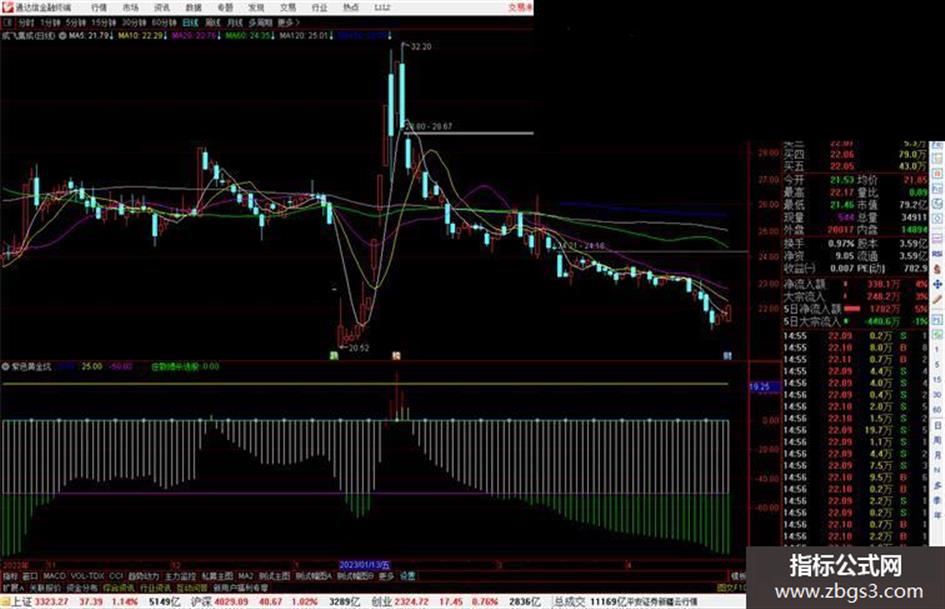Click the 5日净流入额 row

click(855, 309)
